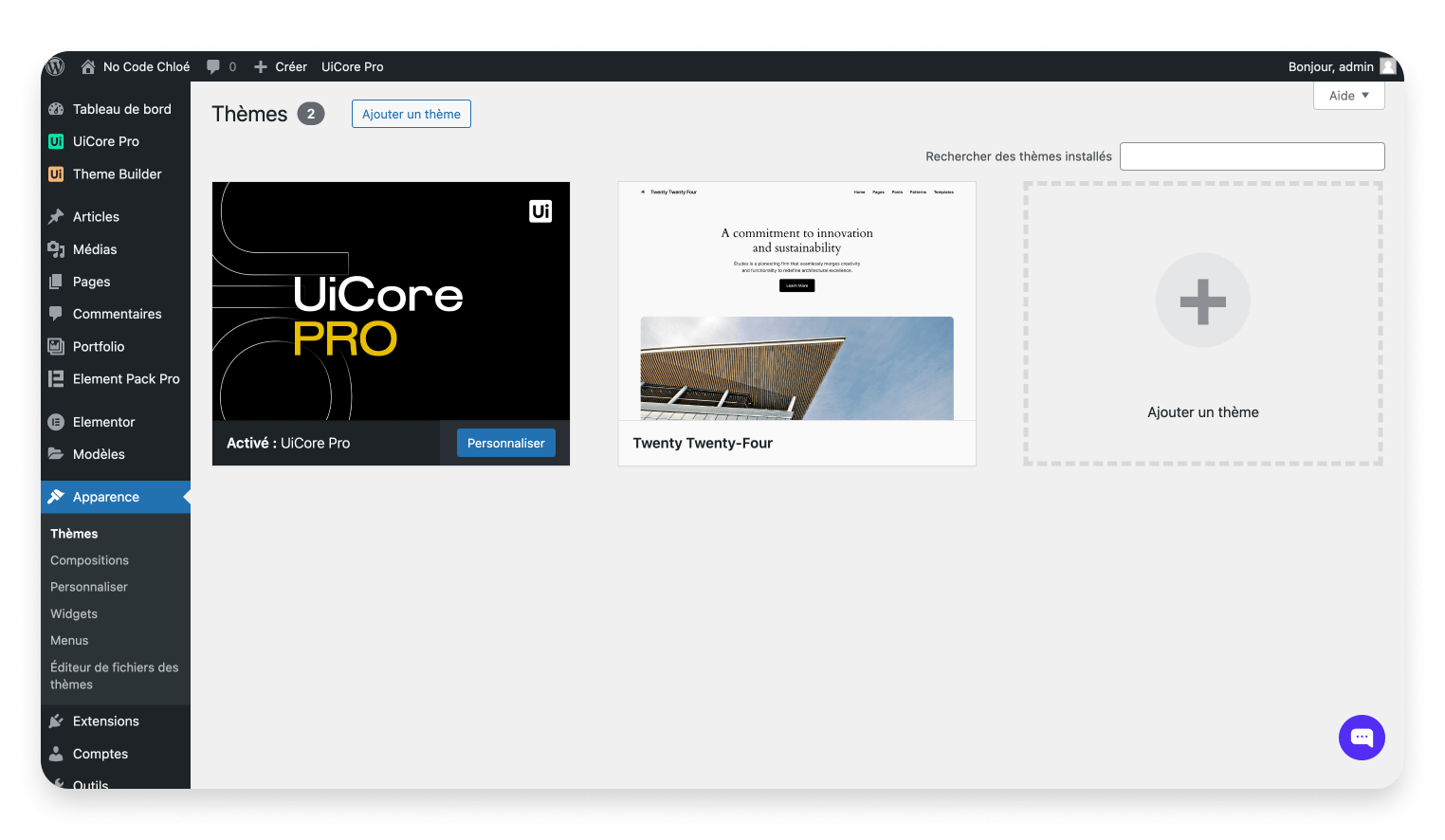This screenshot has width=1445, height=840.
Task: Click the Twenty Twenty-Four theme name
Action: [703, 443]
